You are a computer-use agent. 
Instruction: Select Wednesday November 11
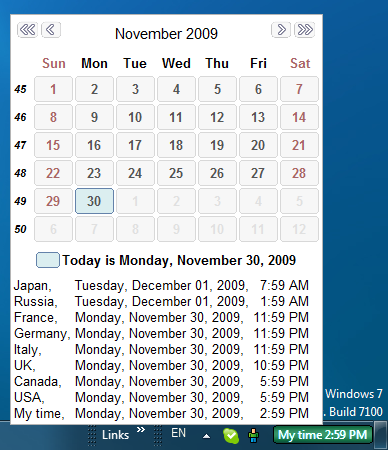(176, 117)
